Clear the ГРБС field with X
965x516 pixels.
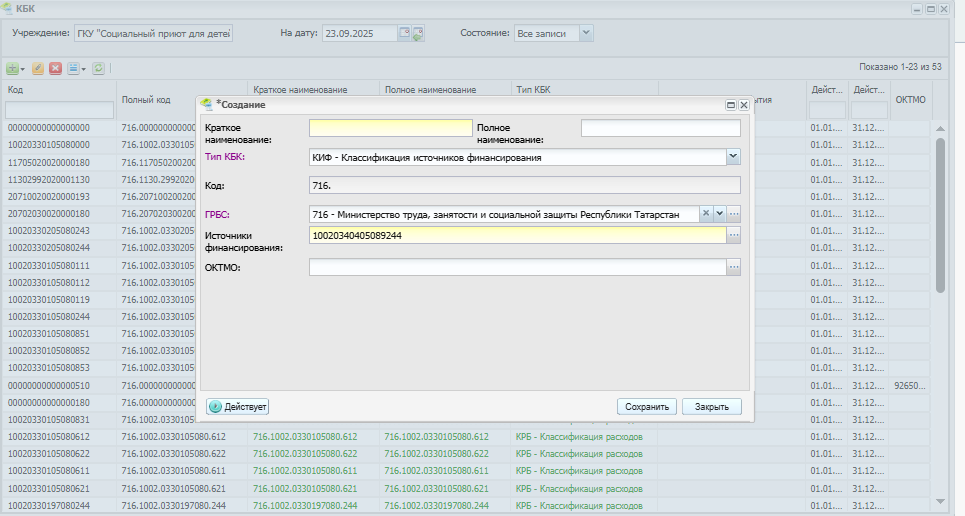706,214
